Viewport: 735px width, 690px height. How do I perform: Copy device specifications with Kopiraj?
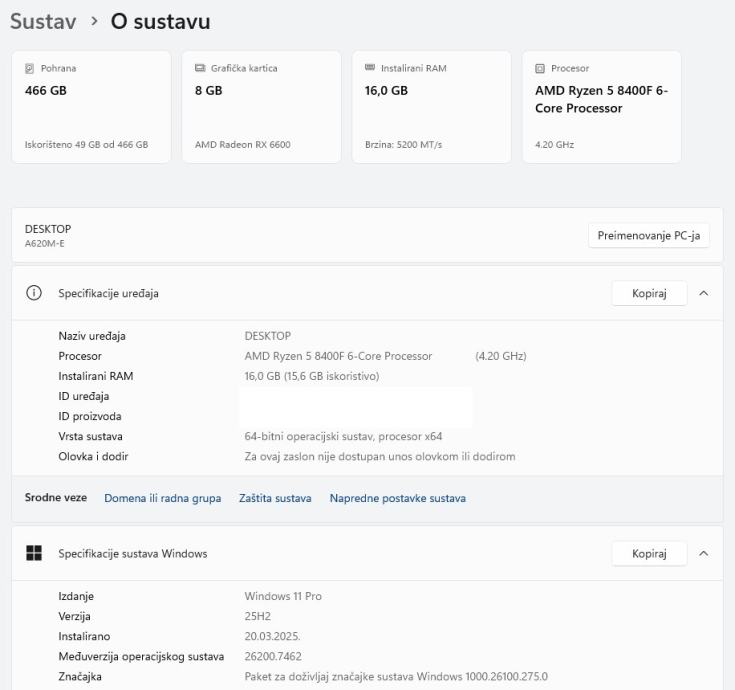point(649,294)
